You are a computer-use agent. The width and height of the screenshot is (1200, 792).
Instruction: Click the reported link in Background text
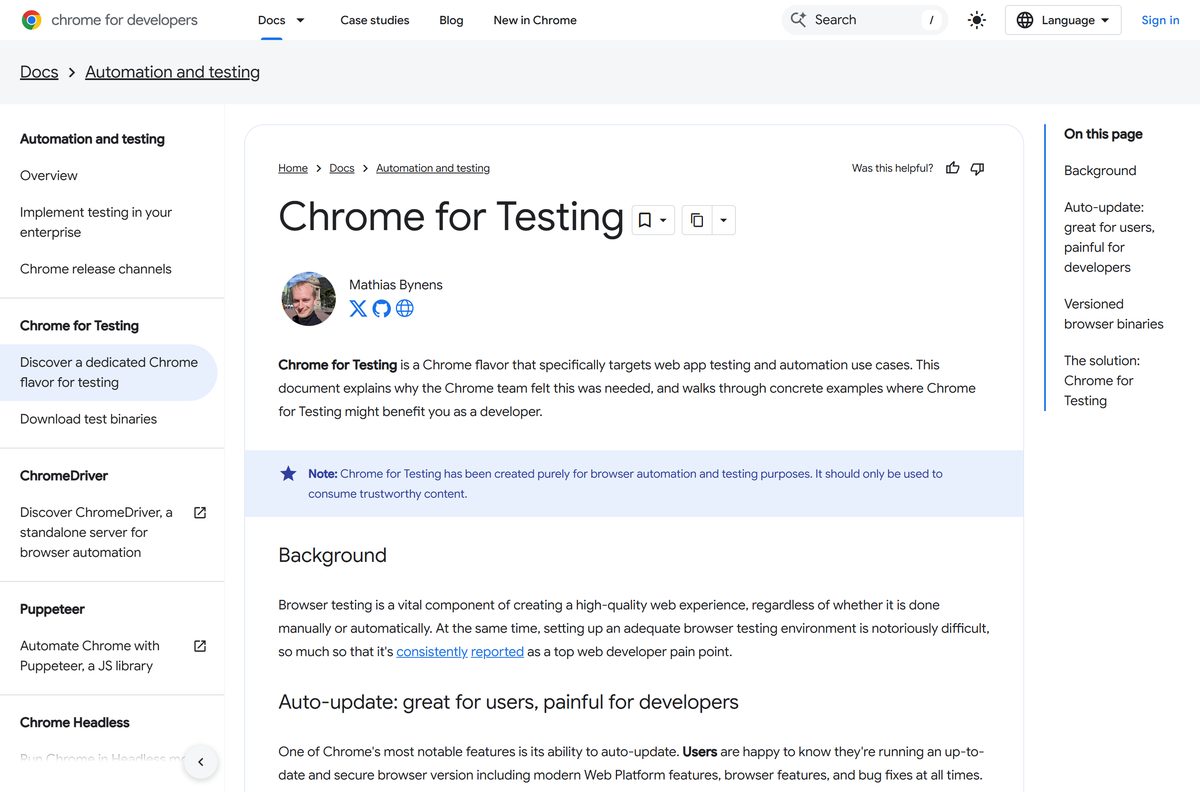(x=497, y=652)
